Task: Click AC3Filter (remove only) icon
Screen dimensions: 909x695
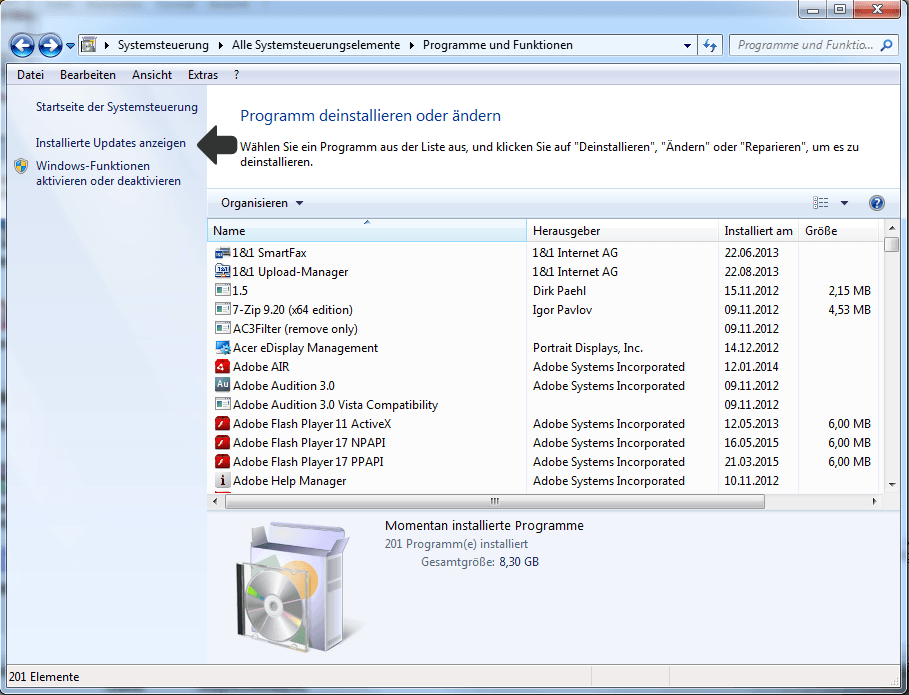Action: click(223, 329)
